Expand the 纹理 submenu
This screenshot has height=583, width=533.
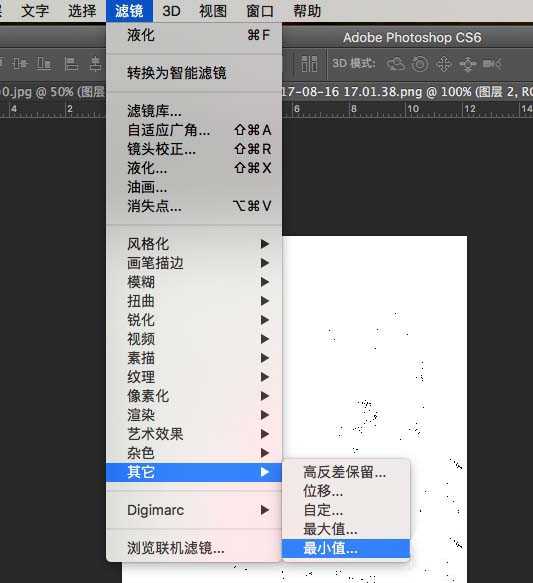pyautogui.click(x=194, y=377)
